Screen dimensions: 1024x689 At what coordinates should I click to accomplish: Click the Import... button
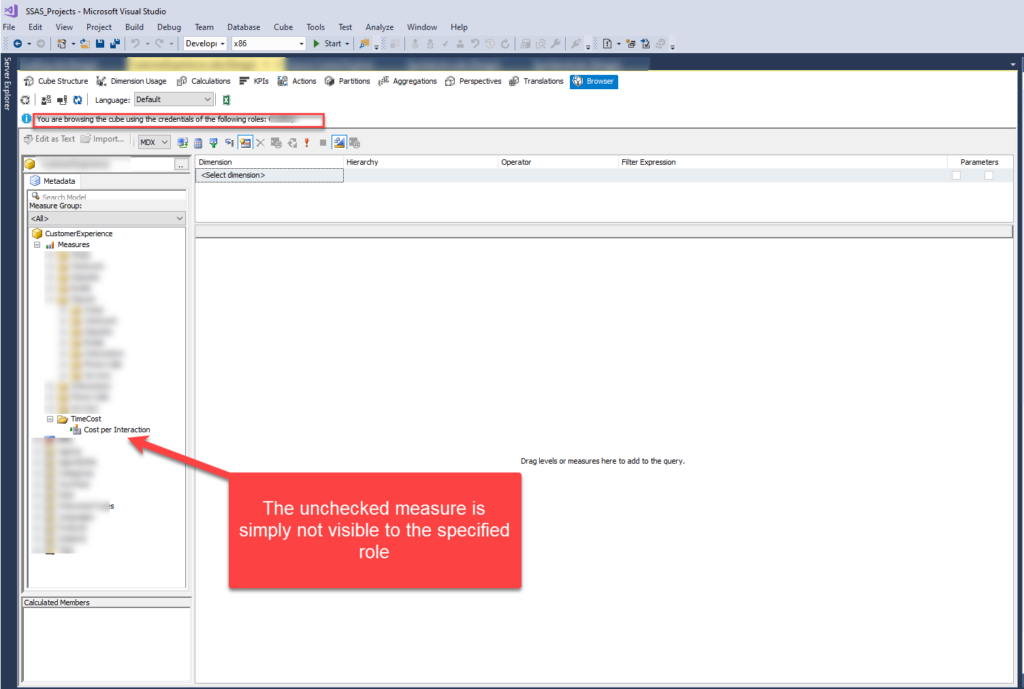coord(103,139)
